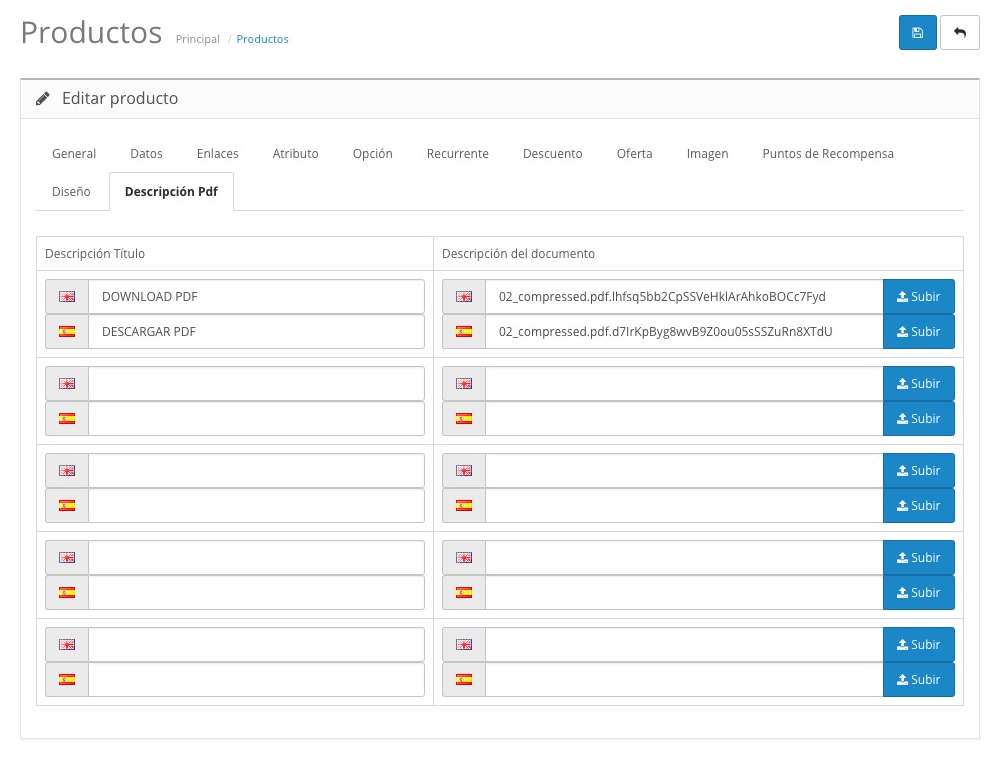This screenshot has width=1000, height=764.
Task: Click Spanish flag icon beside DESCARGAR PDF
Action: pos(67,332)
